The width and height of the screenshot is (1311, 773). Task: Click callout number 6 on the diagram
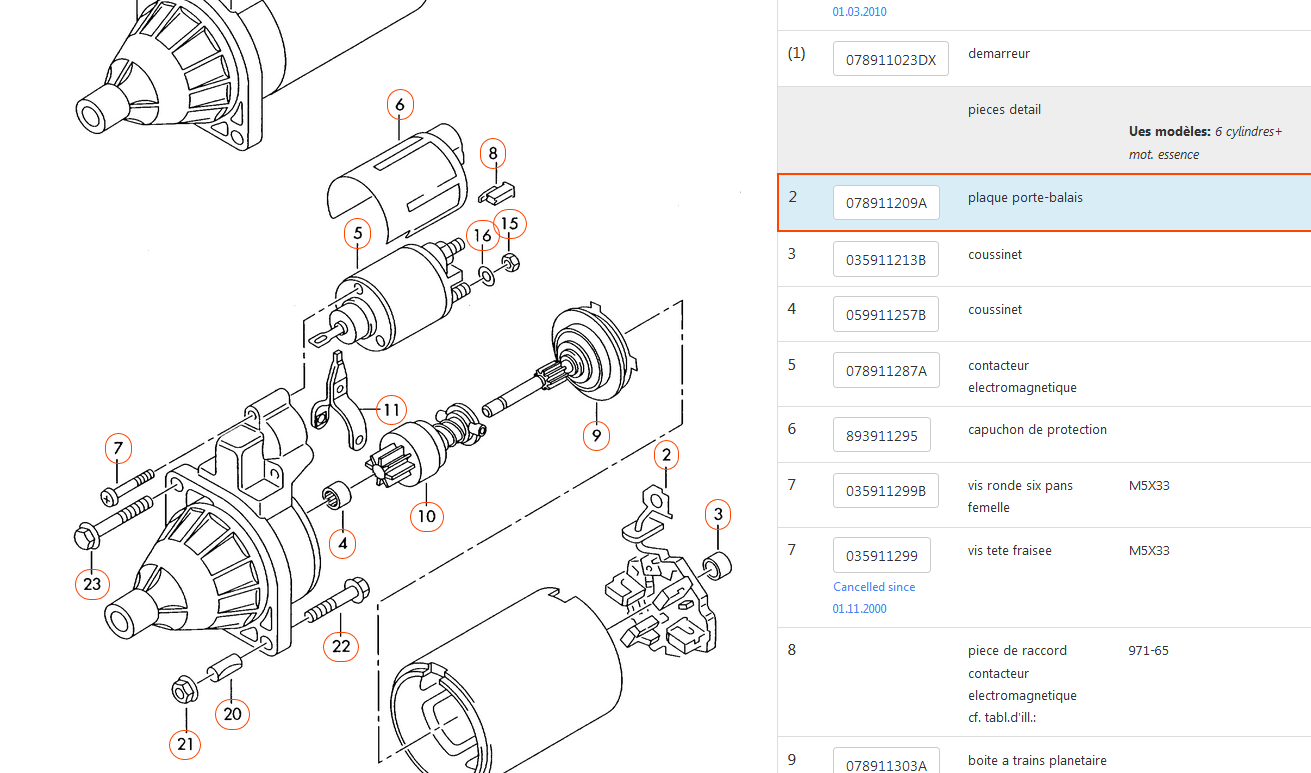coord(399,105)
